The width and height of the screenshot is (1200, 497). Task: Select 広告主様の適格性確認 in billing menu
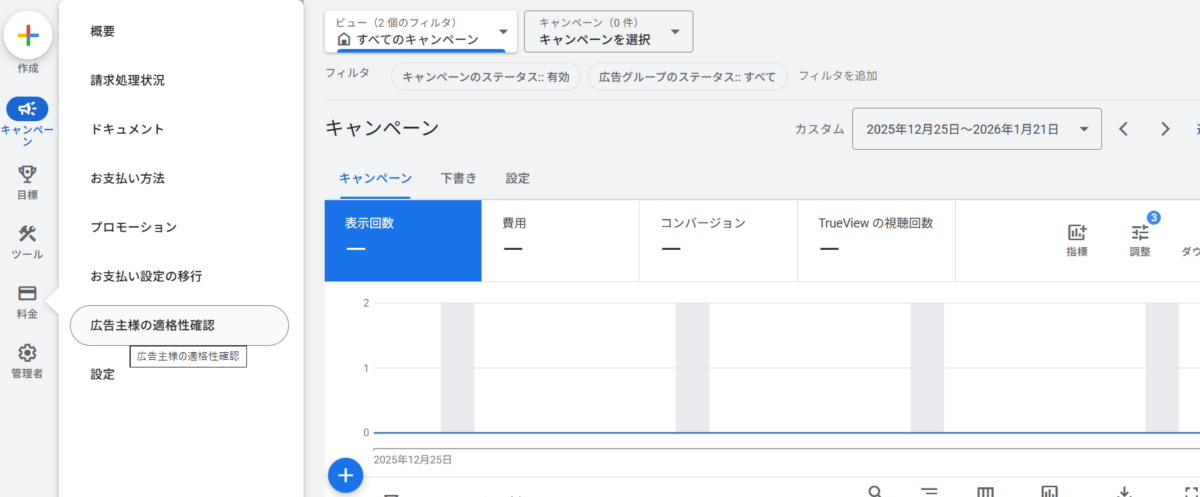click(179, 325)
